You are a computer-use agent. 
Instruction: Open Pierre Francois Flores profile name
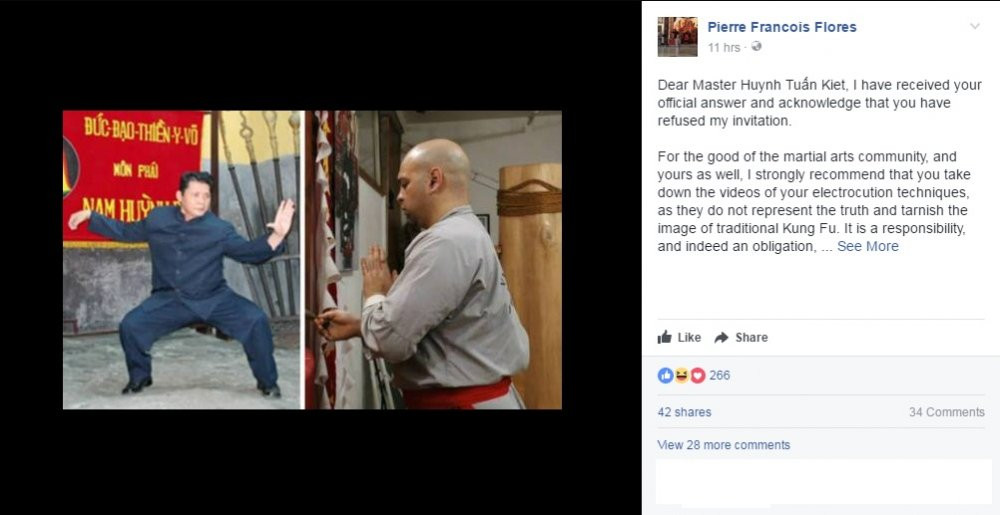pyautogui.click(x=782, y=27)
